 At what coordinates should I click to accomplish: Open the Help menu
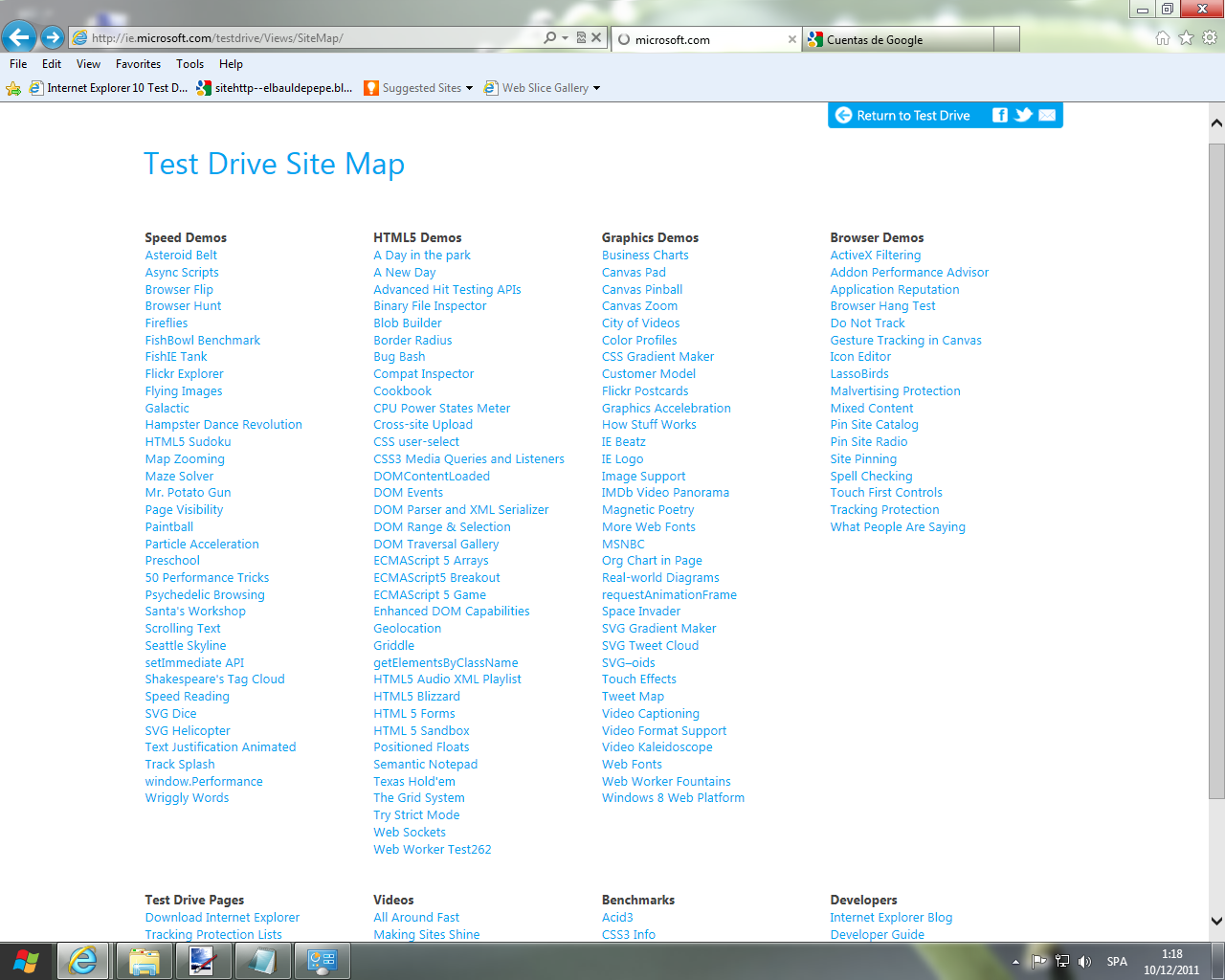point(231,64)
